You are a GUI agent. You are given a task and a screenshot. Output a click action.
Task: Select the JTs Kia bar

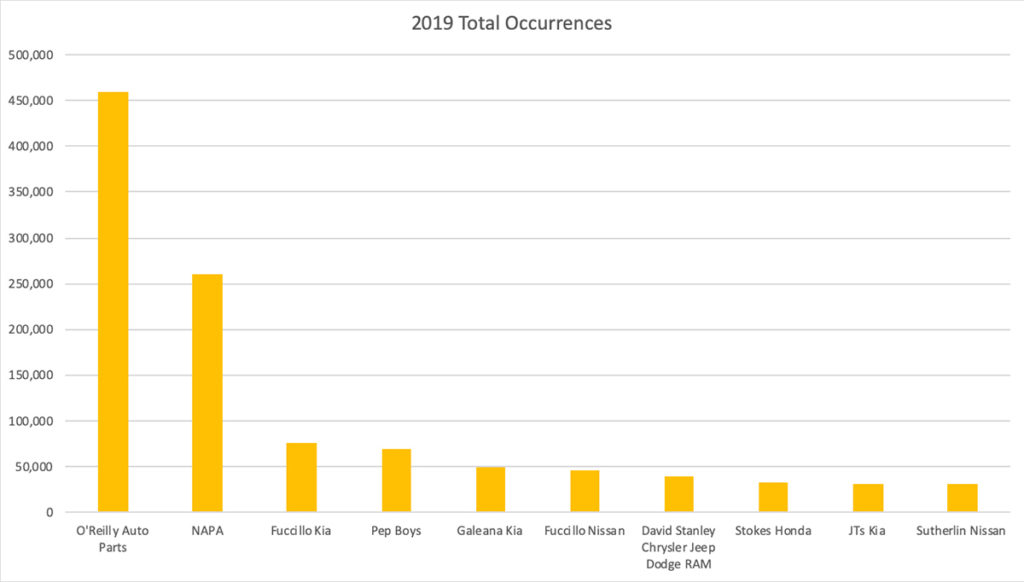point(867,498)
